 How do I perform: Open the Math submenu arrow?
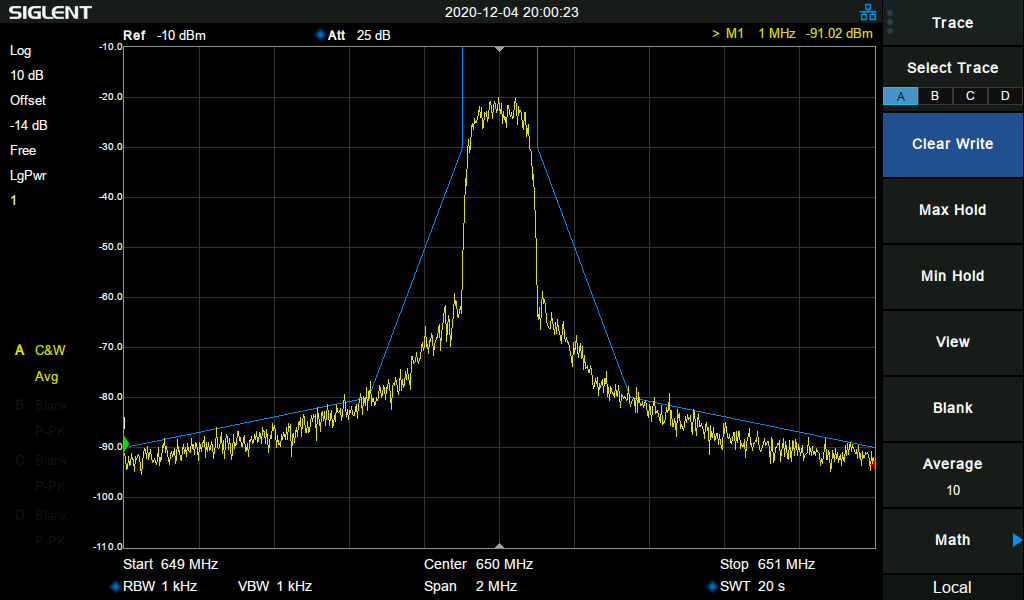(1017, 540)
